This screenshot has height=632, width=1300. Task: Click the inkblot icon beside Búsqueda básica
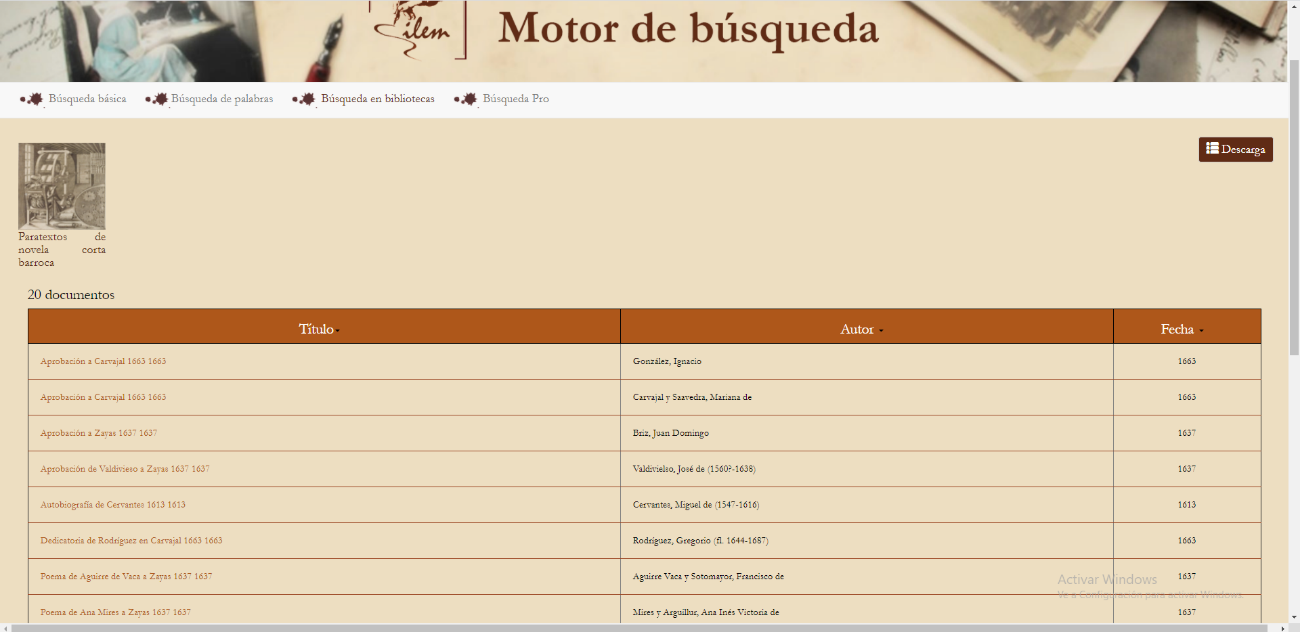pyautogui.click(x=34, y=99)
